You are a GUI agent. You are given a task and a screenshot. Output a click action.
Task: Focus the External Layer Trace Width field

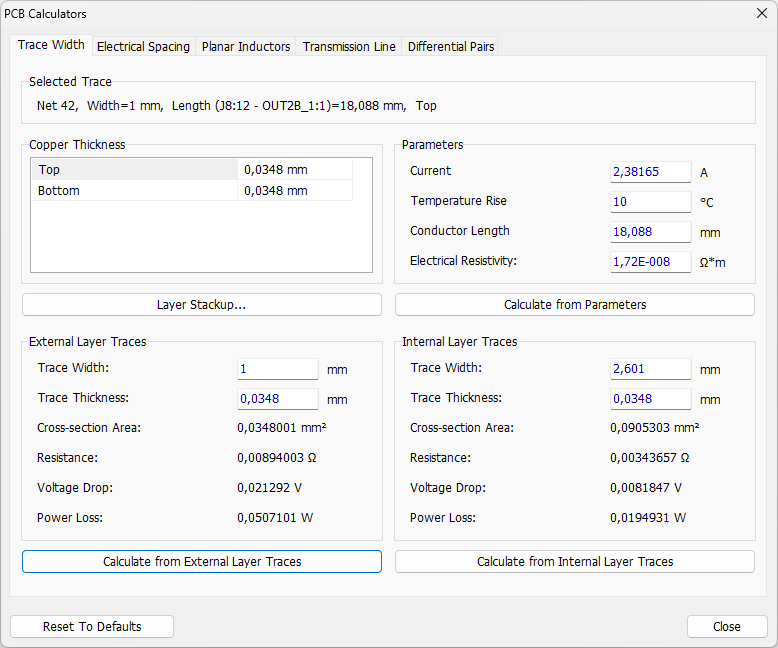click(x=278, y=369)
